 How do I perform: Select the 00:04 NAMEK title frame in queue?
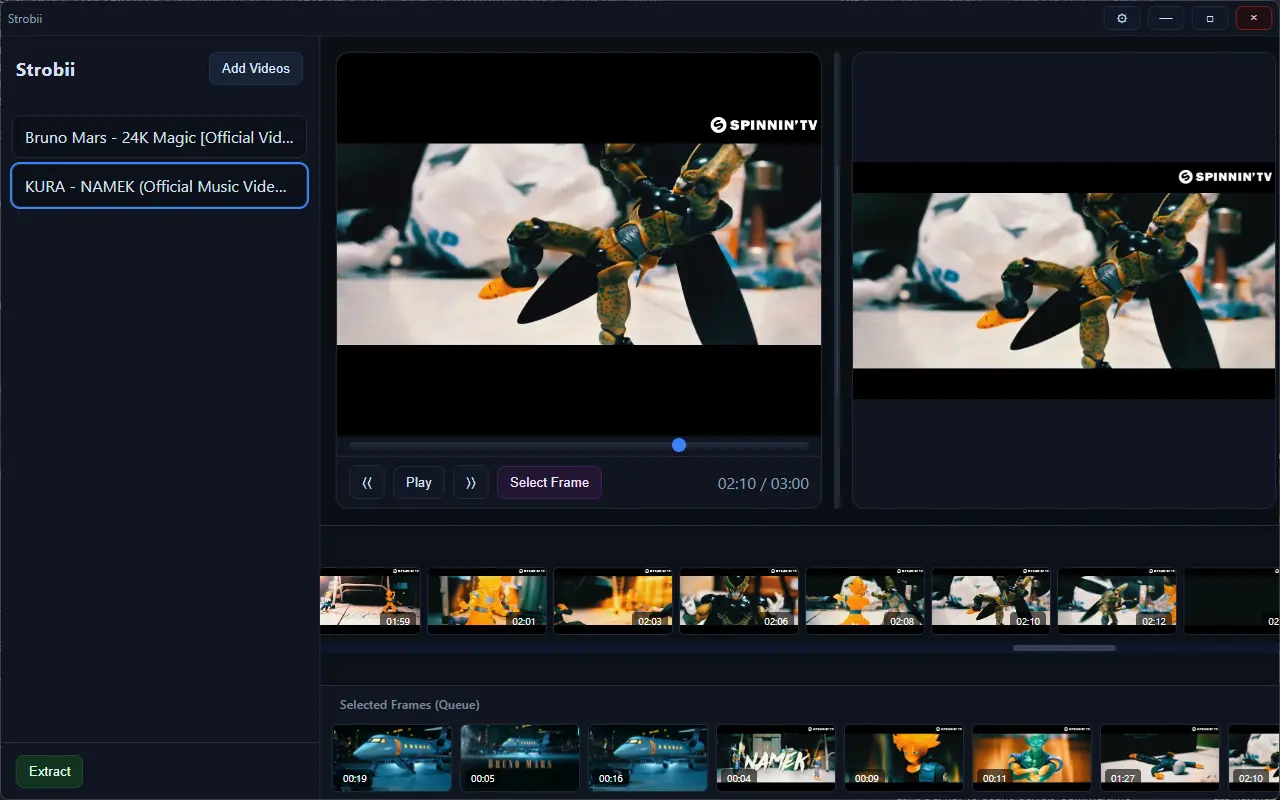point(776,758)
